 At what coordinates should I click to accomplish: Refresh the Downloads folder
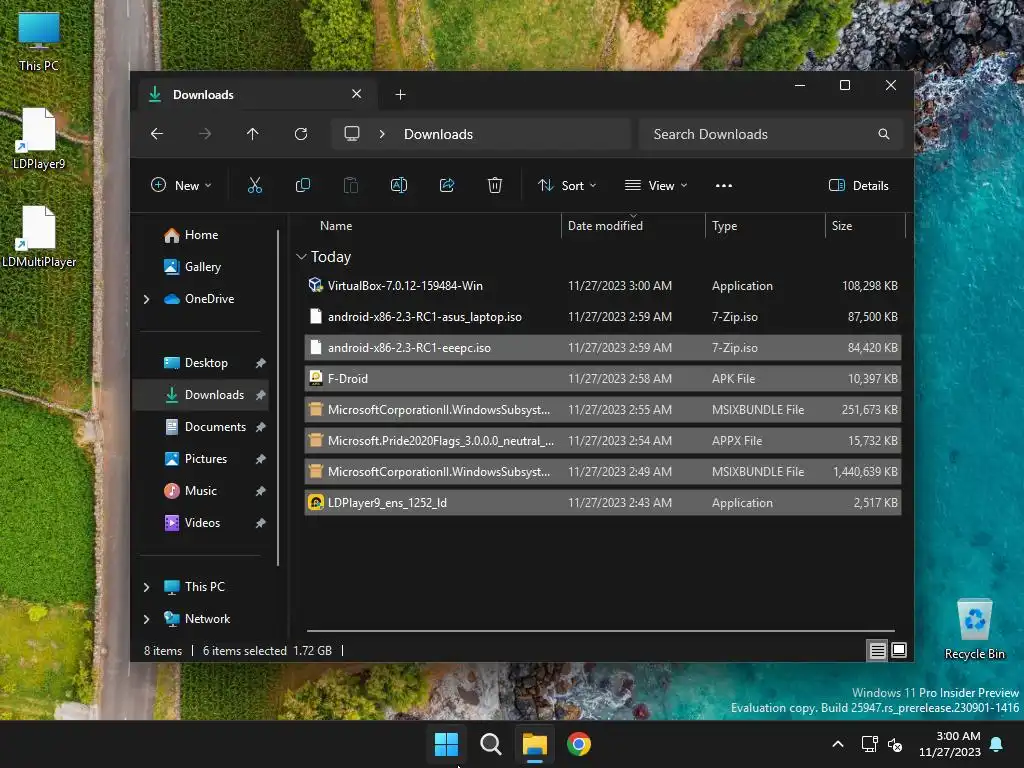click(301, 134)
